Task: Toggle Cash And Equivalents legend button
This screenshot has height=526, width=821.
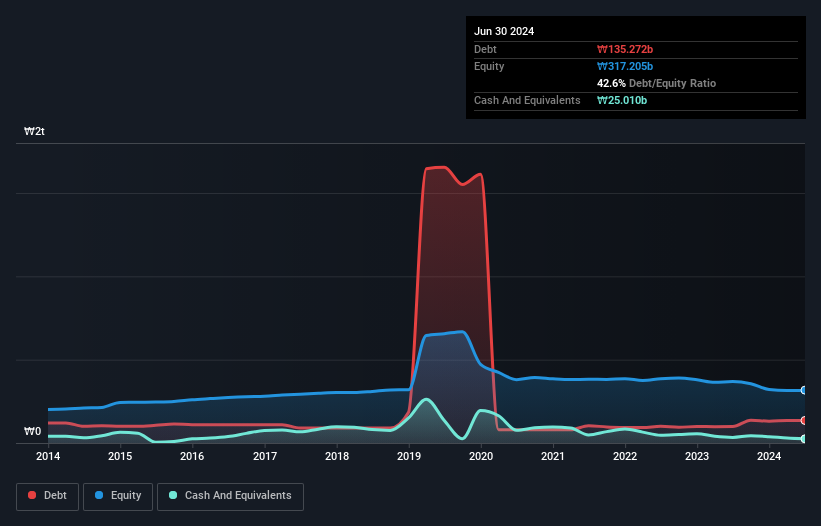Action: (x=230, y=496)
